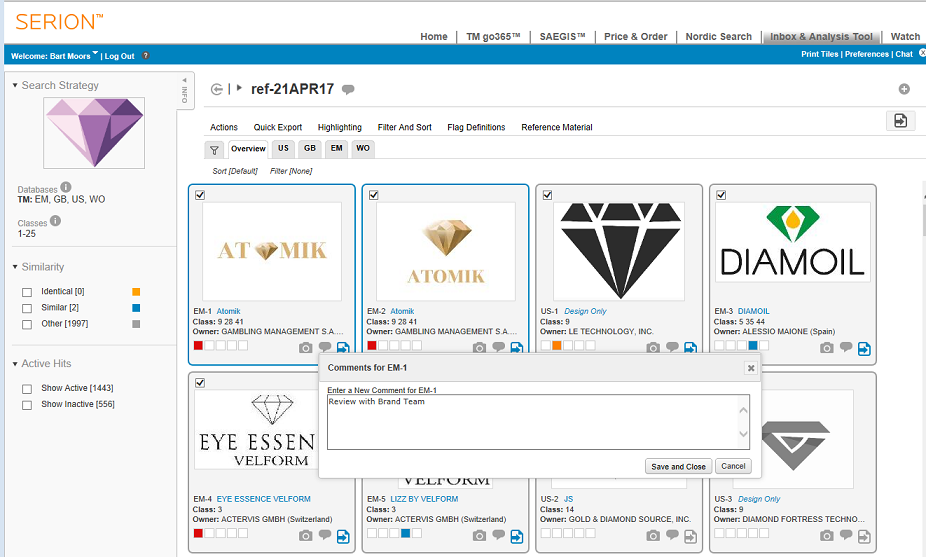Collapse the Search Strategy section
The image size is (926, 557).
[15, 86]
